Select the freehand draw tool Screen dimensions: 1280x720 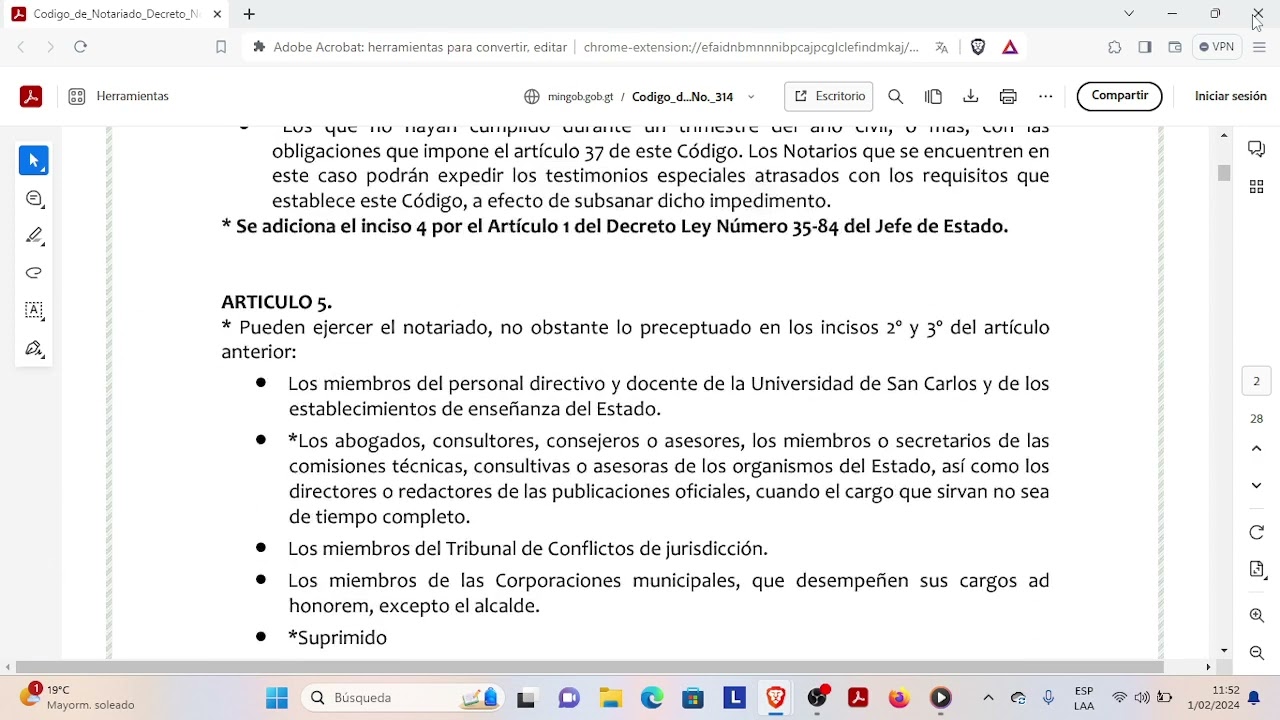[34, 272]
